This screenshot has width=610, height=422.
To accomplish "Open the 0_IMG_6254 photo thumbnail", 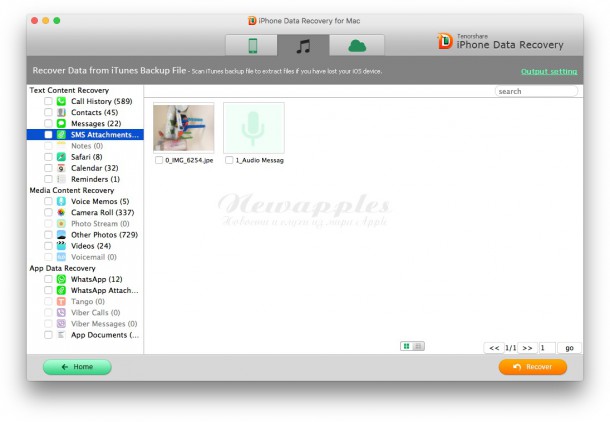I will [184, 128].
